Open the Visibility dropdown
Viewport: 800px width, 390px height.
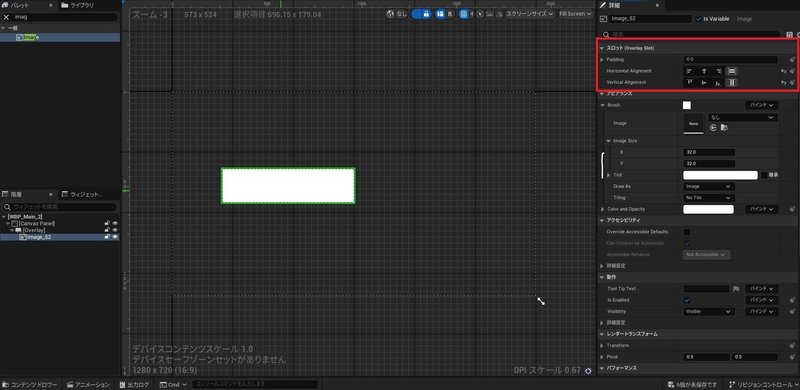point(709,311)
